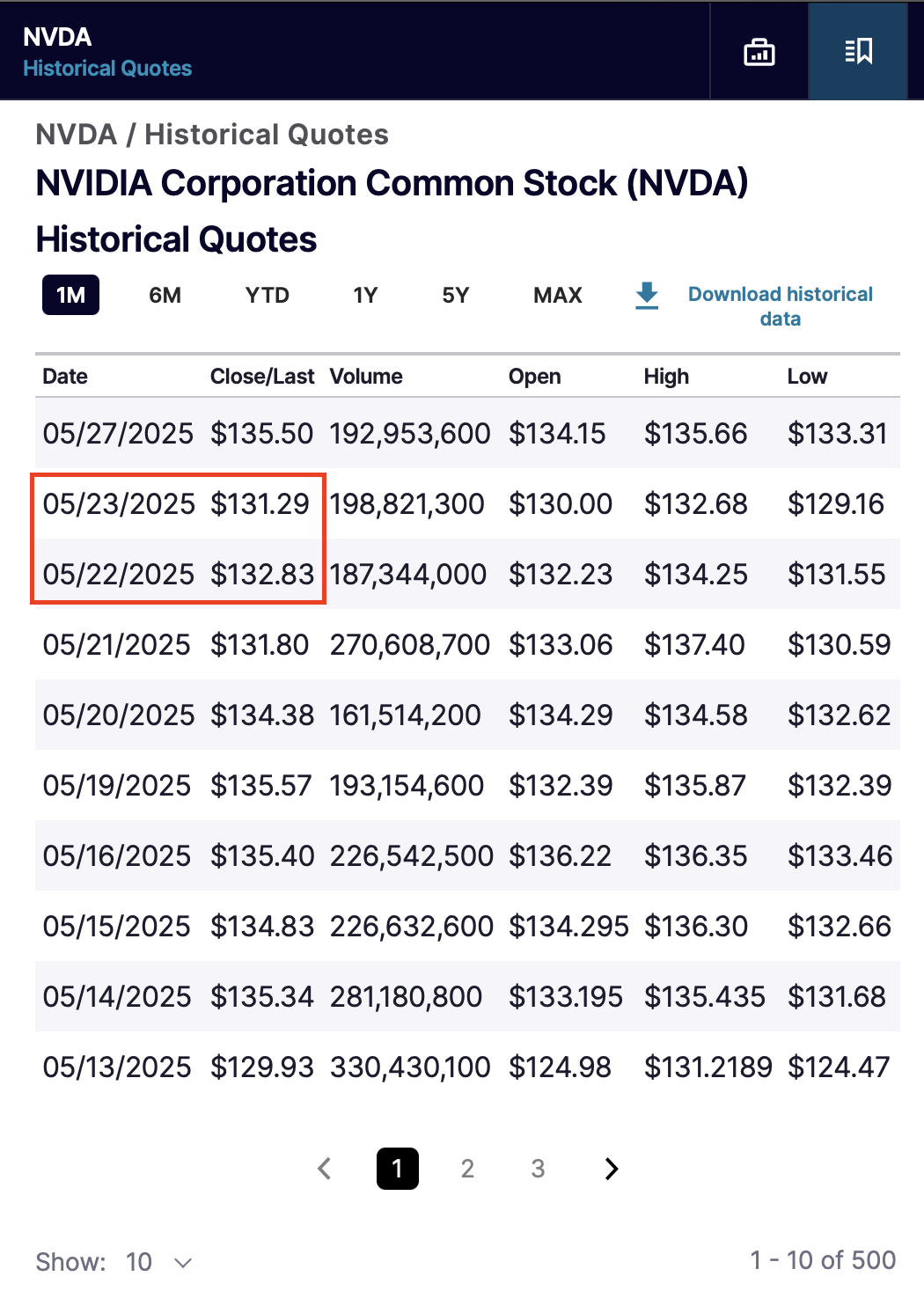Go to next page arrow
924x1313 pixels.
tap(612, 1169)
